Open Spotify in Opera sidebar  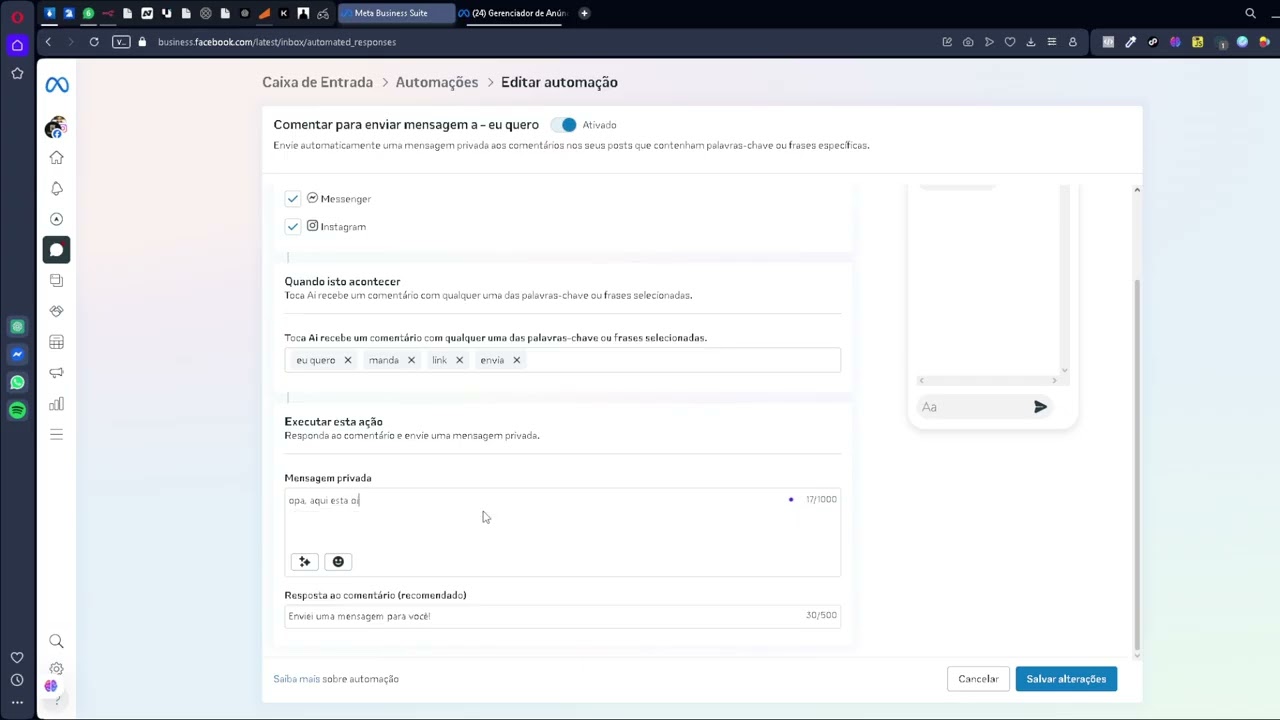tap(17, 410)
